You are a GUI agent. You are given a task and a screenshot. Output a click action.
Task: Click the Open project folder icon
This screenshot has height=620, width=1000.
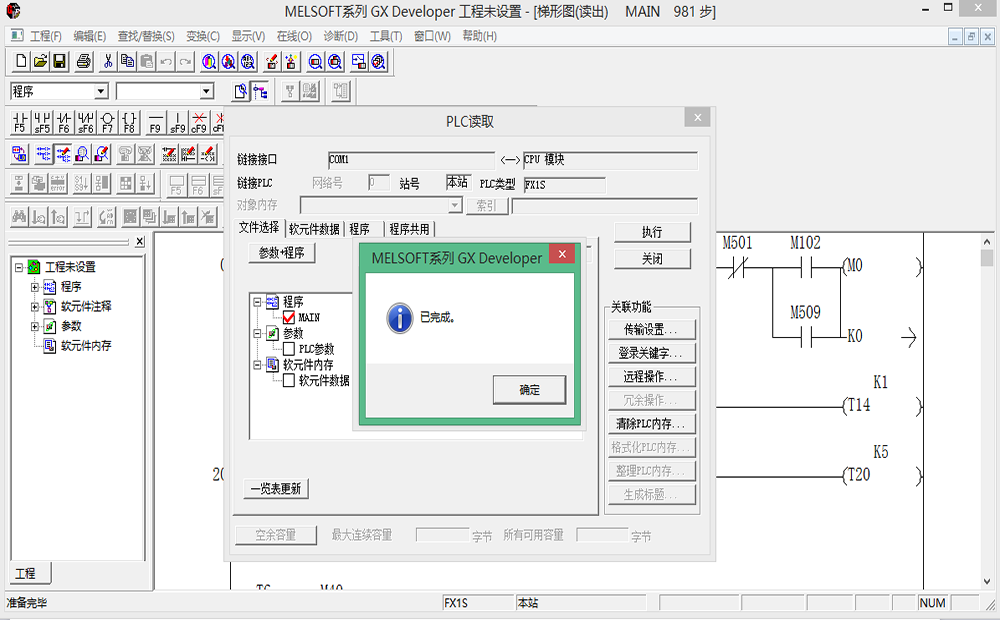tap(40, 62)
